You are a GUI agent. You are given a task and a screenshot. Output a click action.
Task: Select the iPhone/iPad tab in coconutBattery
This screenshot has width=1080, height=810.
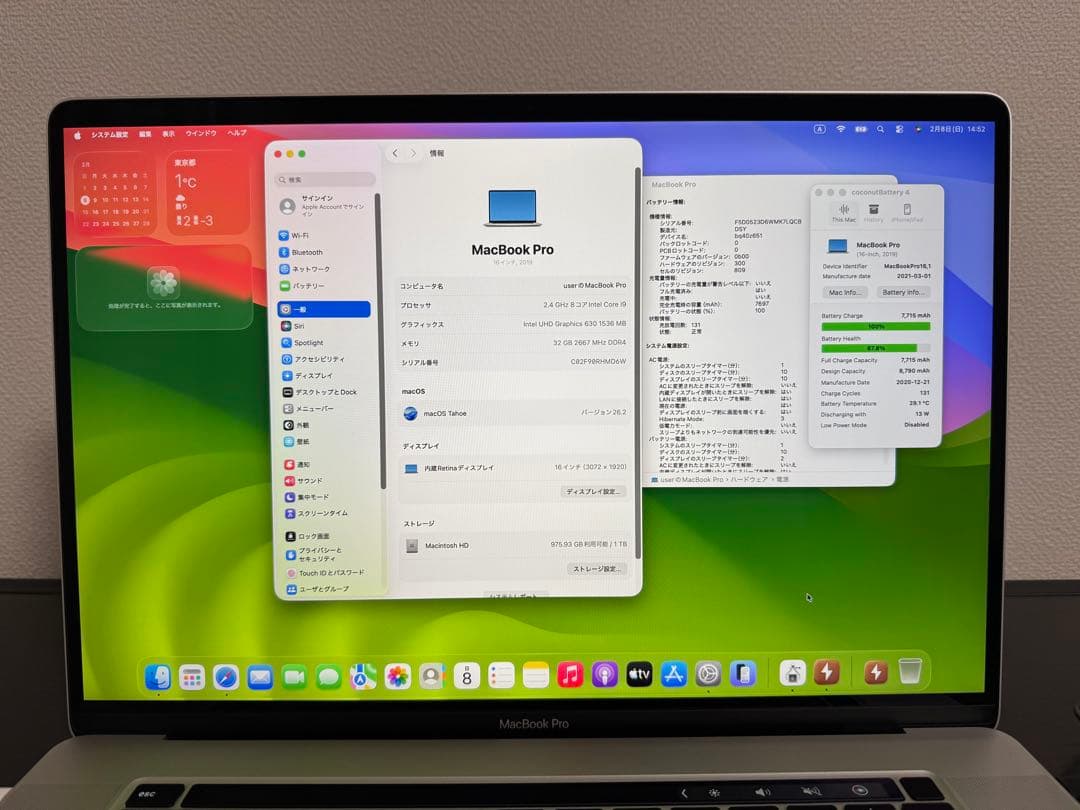(908, 212)
